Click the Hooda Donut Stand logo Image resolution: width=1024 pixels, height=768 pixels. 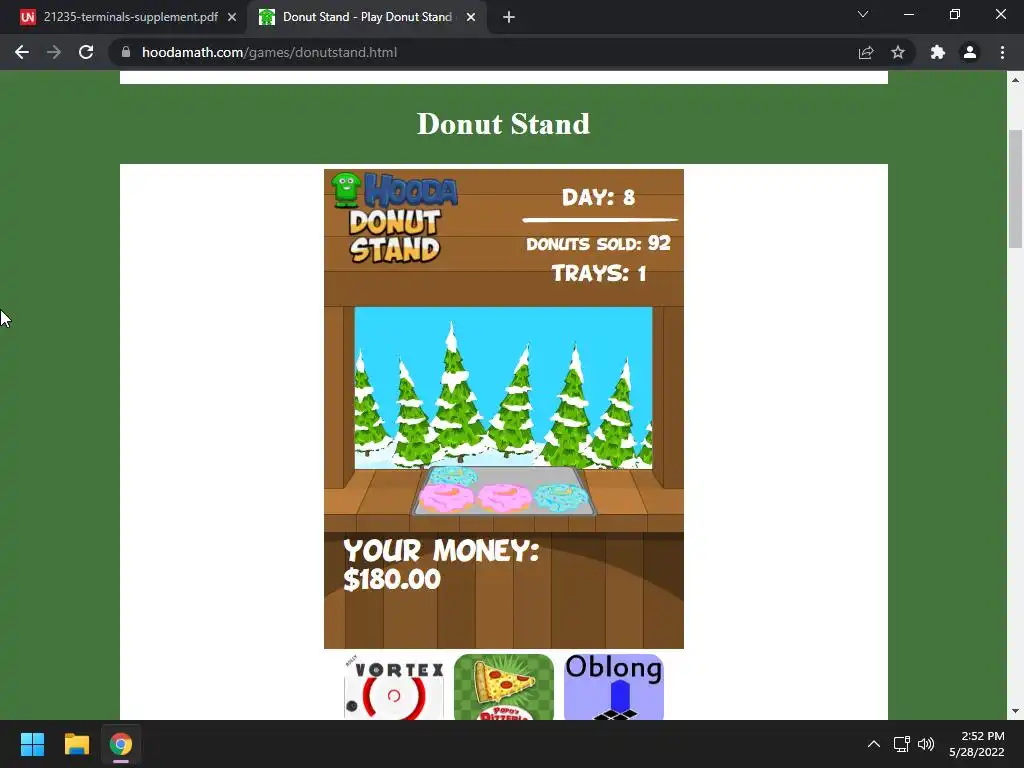tap(394, 217)
